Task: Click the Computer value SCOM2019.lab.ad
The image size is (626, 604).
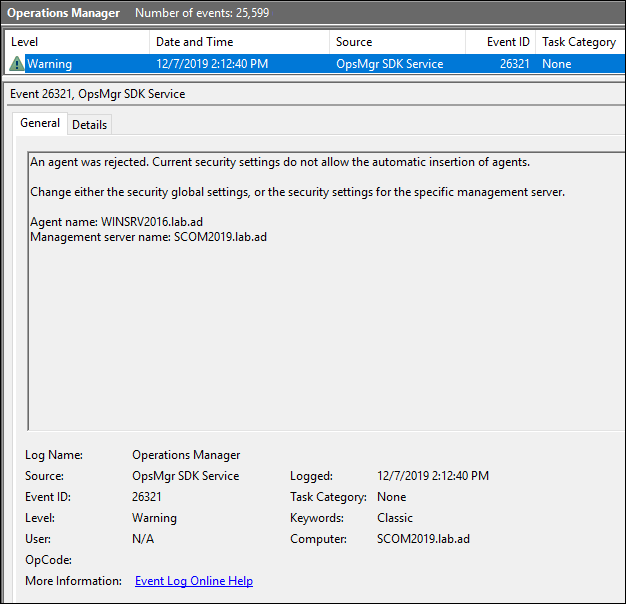Action: tap(423, 539)
